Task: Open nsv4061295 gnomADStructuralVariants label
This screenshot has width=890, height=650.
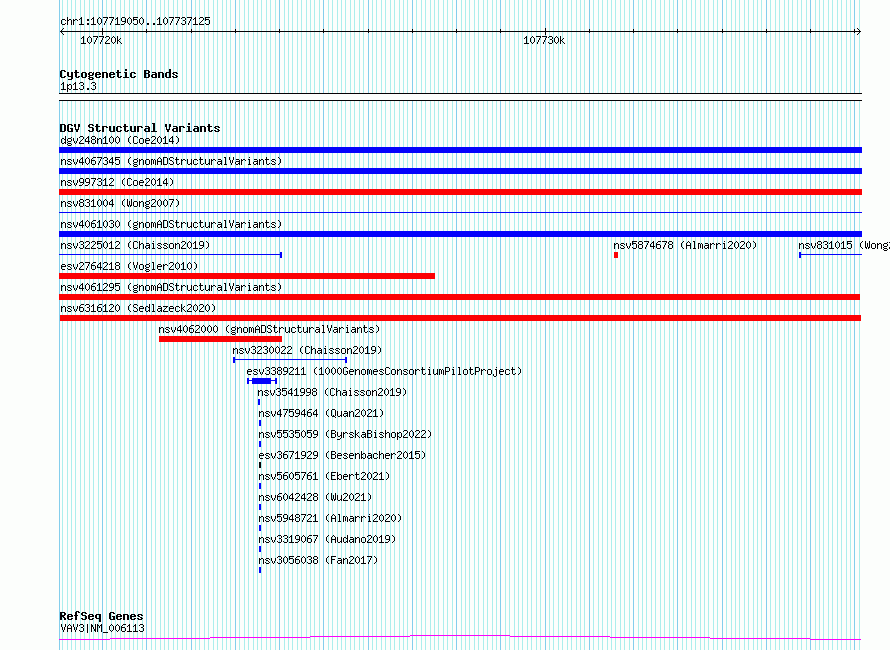Action: pyautogui.click(x=171, y=287)
